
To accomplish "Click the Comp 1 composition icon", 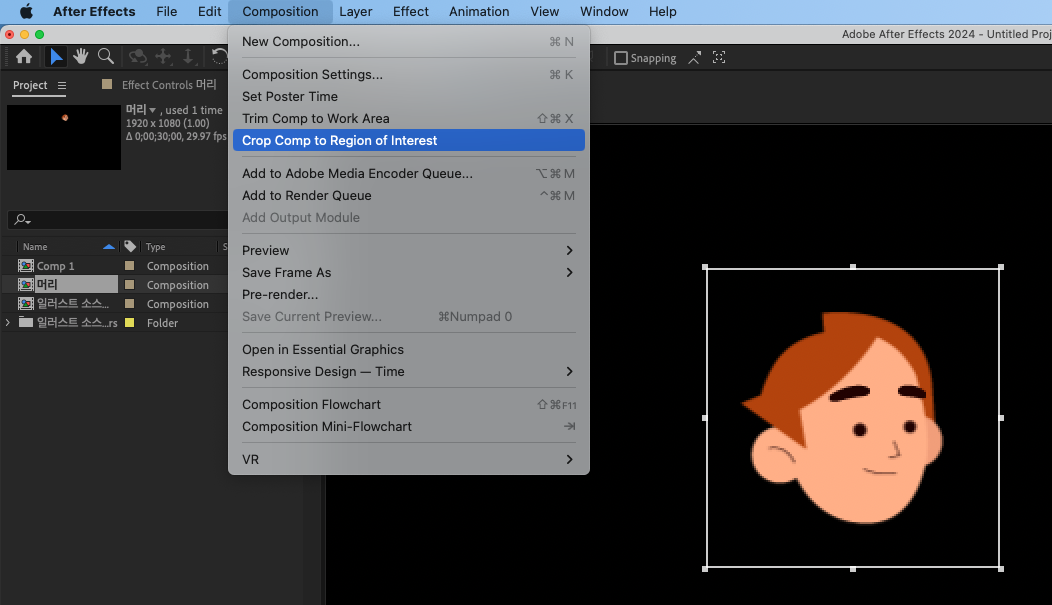I will pos(26,266).
